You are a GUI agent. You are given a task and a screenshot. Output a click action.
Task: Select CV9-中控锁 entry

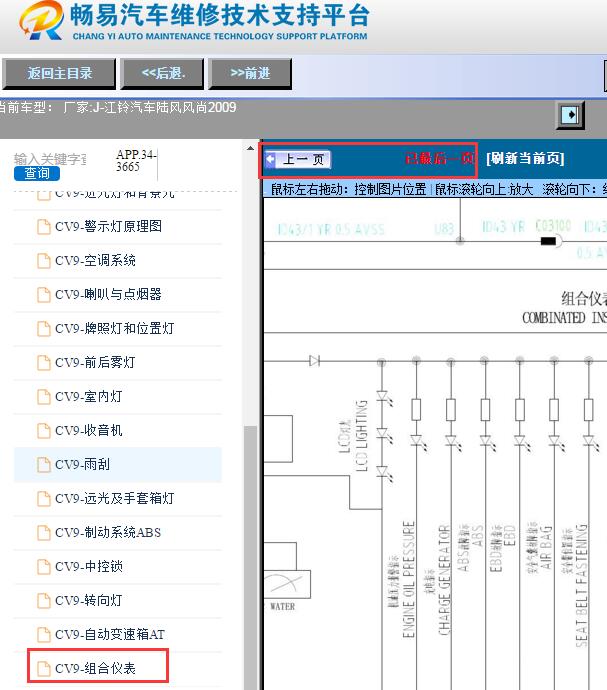pyautogui.click(x=88, y=566)
